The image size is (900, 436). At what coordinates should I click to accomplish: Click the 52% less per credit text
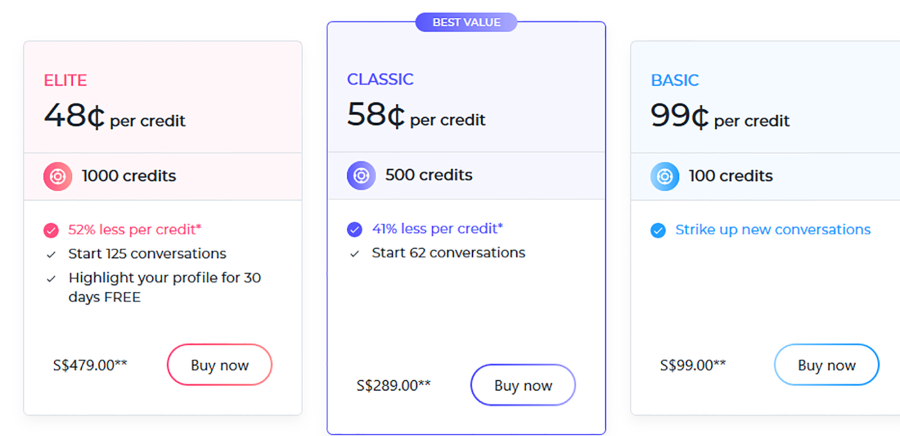tap(135, 230)
